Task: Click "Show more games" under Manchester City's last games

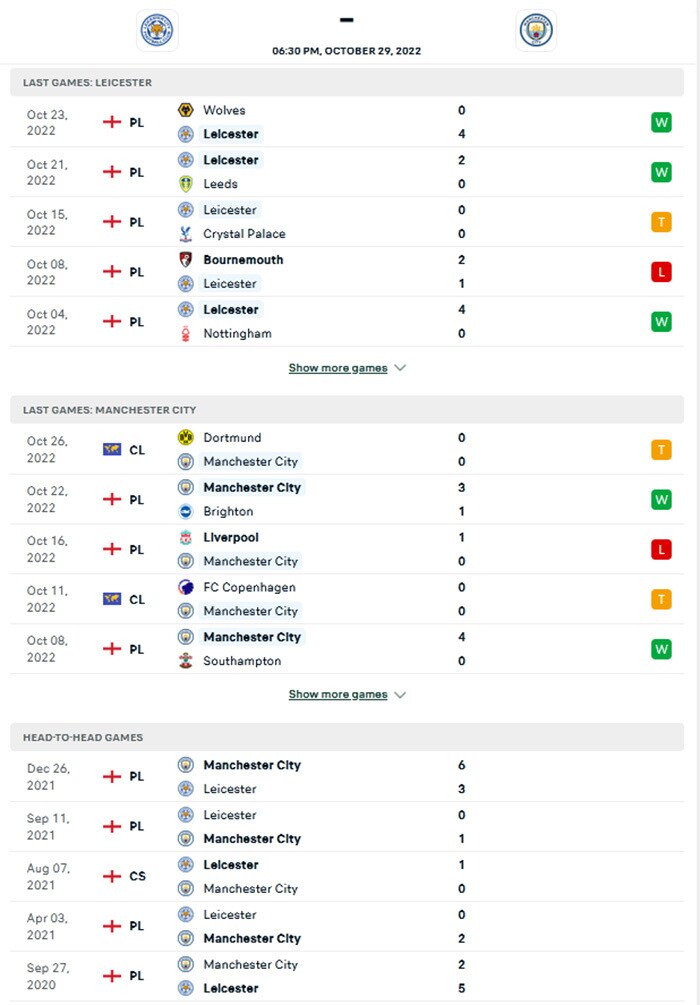Action: pos(338,695)
